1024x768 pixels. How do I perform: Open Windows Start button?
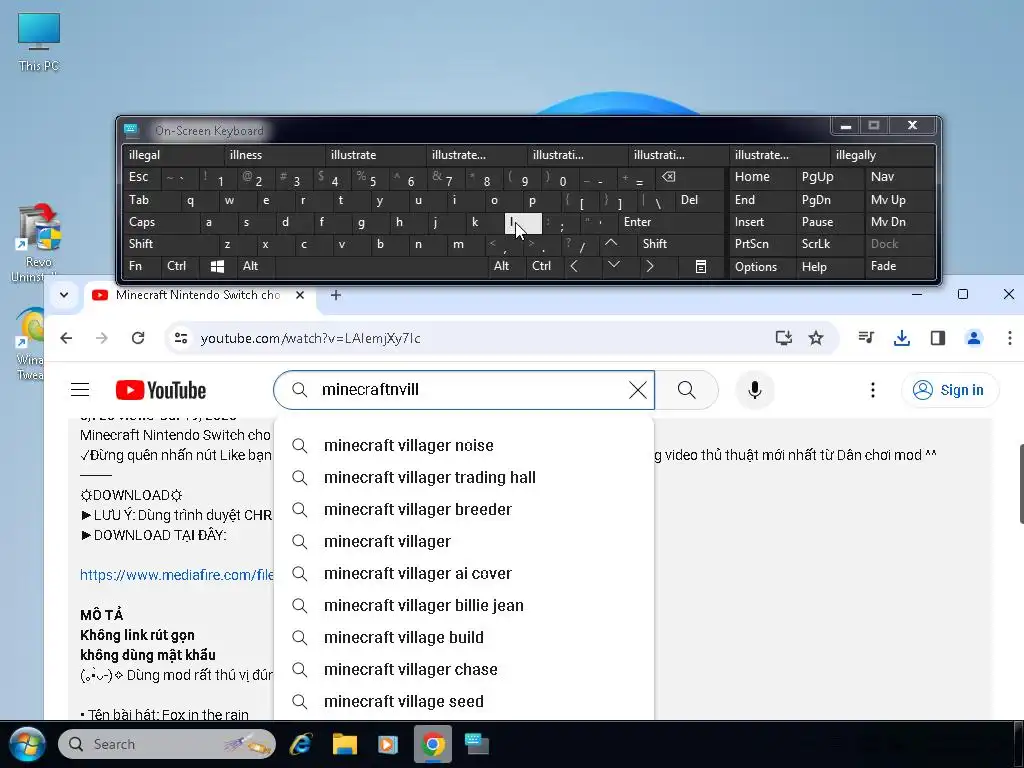pyautogui.click(x=27, y=744)
